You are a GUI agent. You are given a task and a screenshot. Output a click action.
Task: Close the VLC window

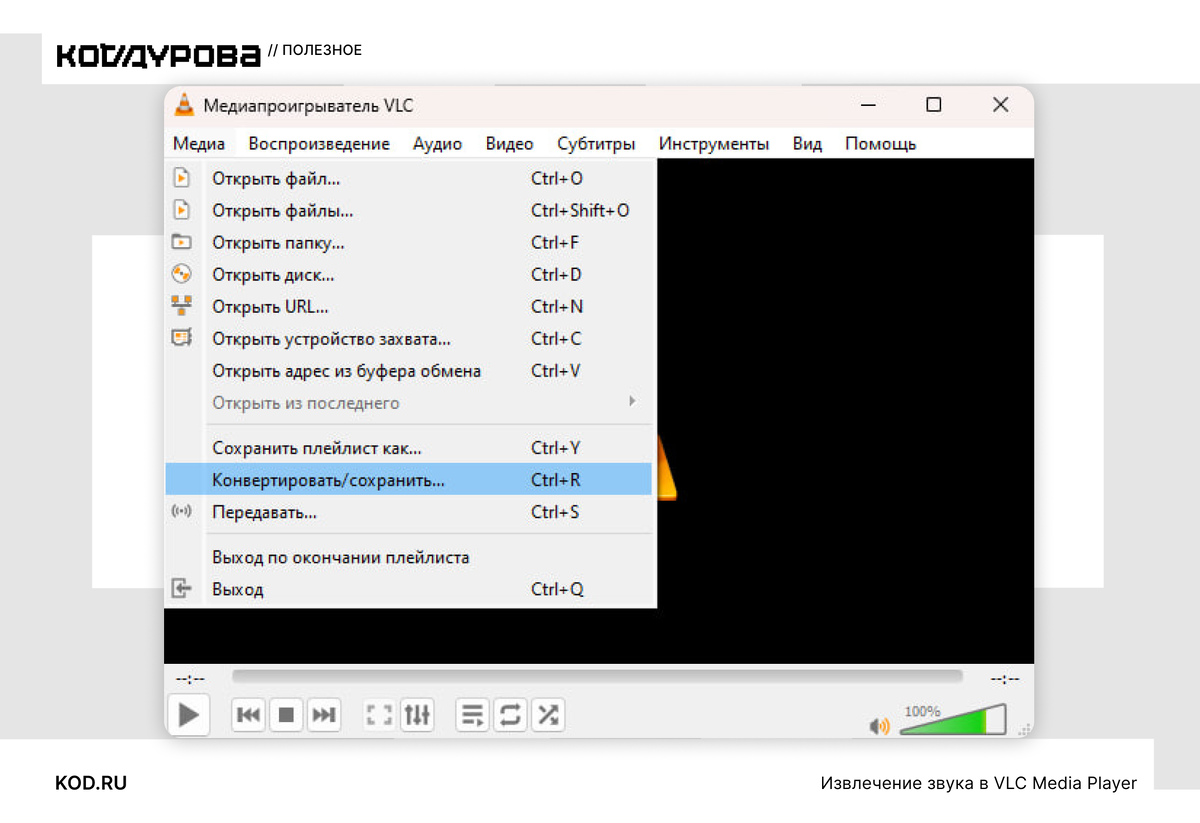pyautogui.click(x=1000, y=105)
